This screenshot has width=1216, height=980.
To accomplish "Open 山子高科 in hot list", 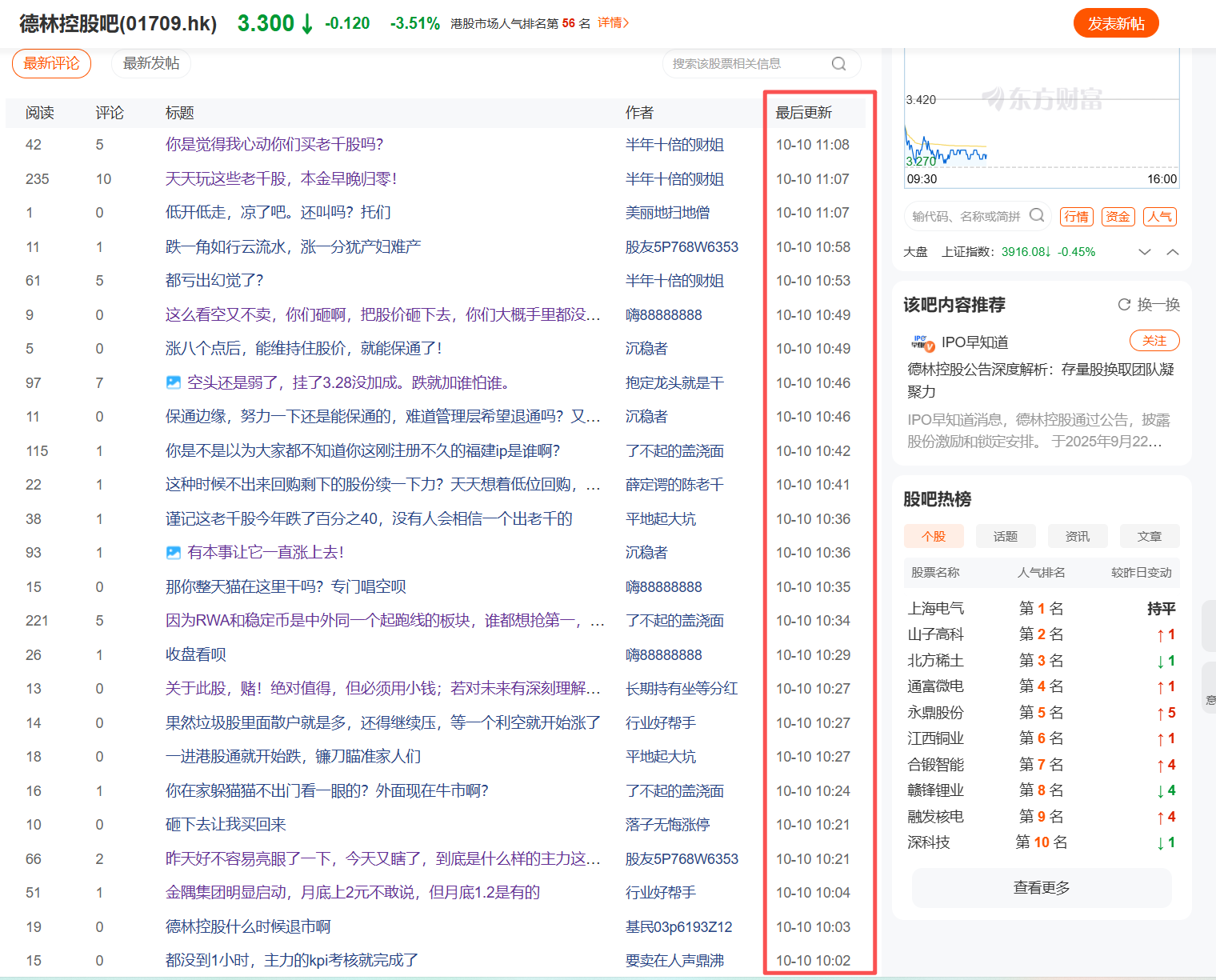I will (x=935, y=634).
